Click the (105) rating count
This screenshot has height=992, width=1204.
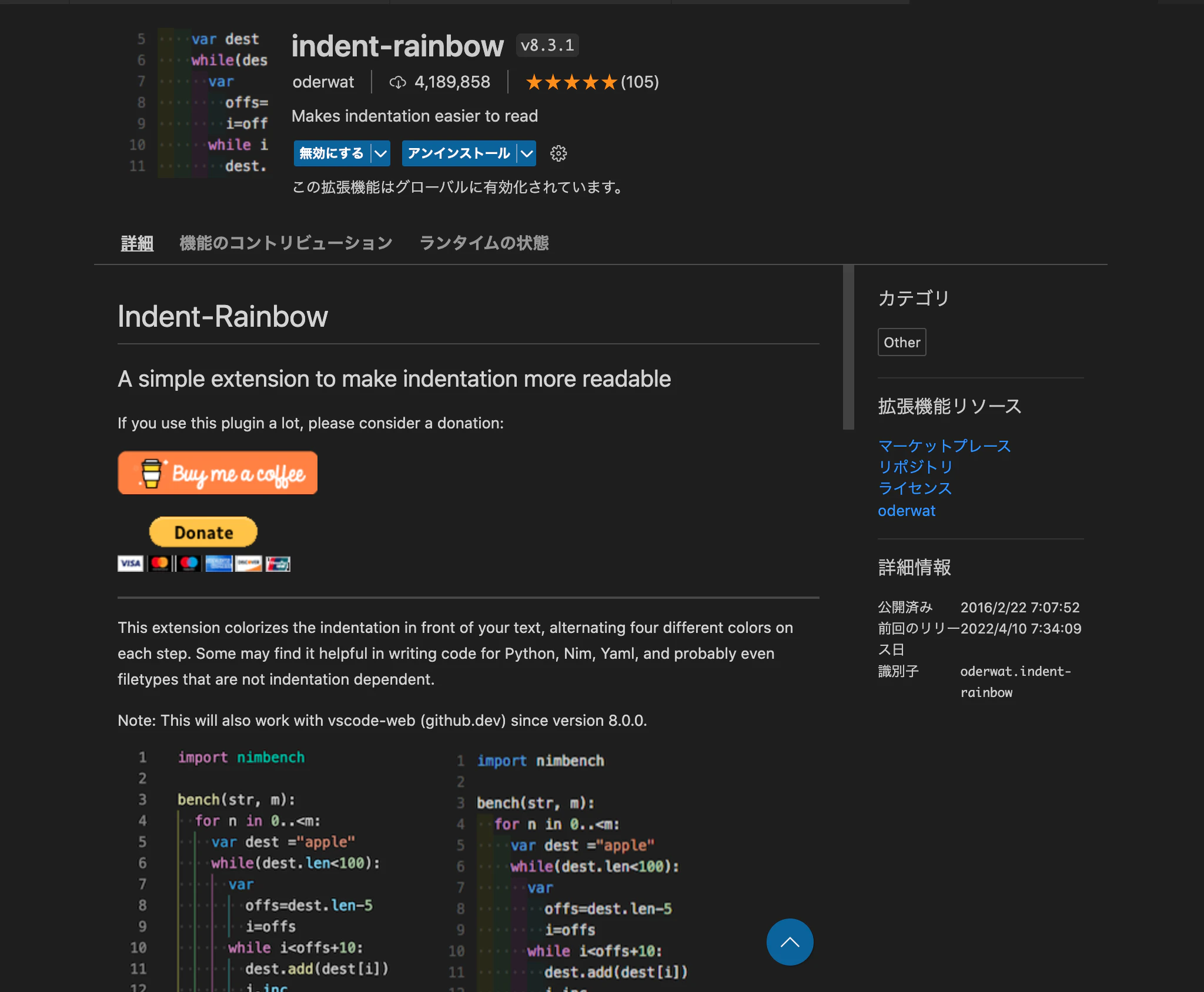640,82
